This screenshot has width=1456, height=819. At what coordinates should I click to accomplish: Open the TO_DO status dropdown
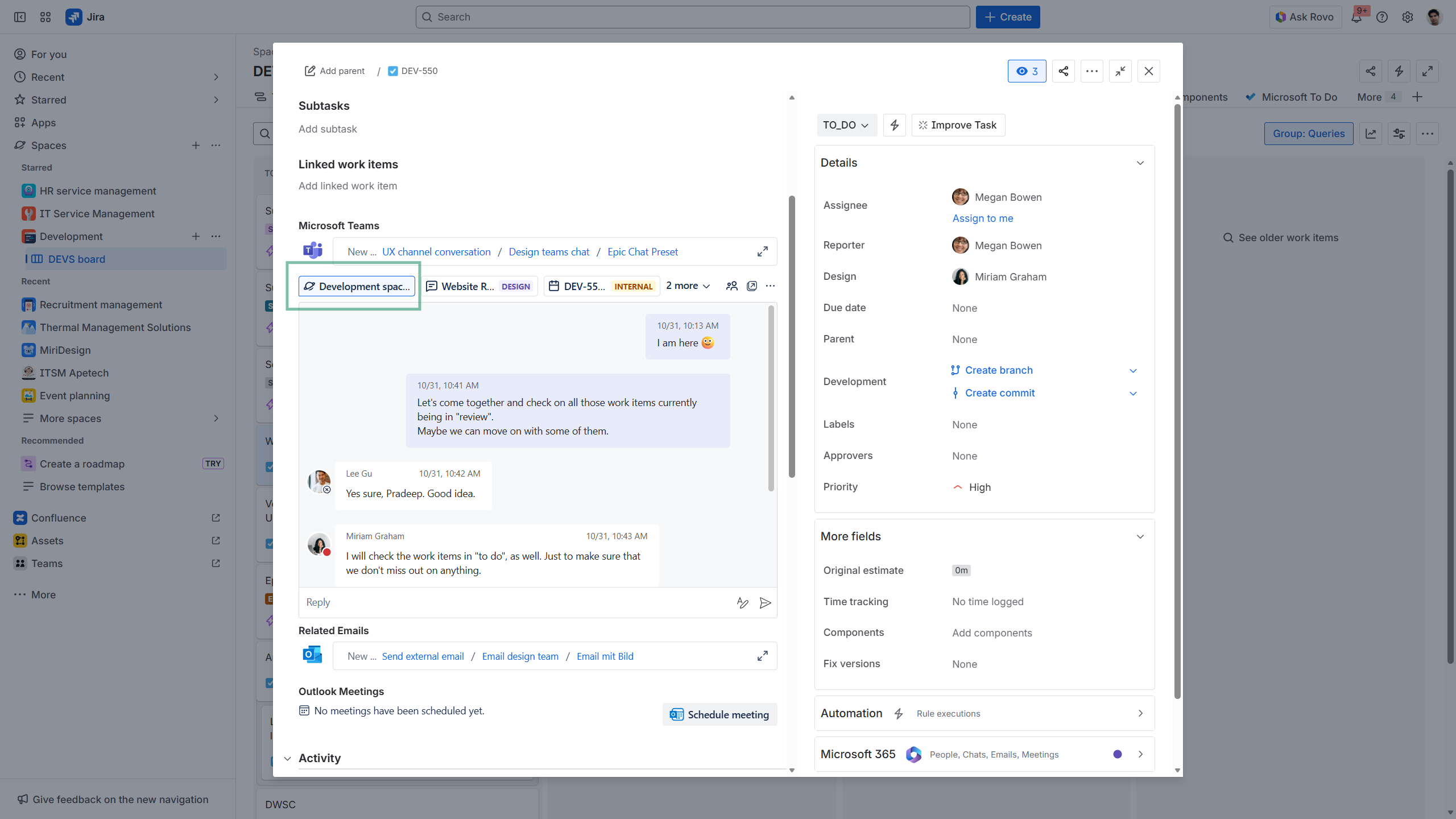[846, 125]
